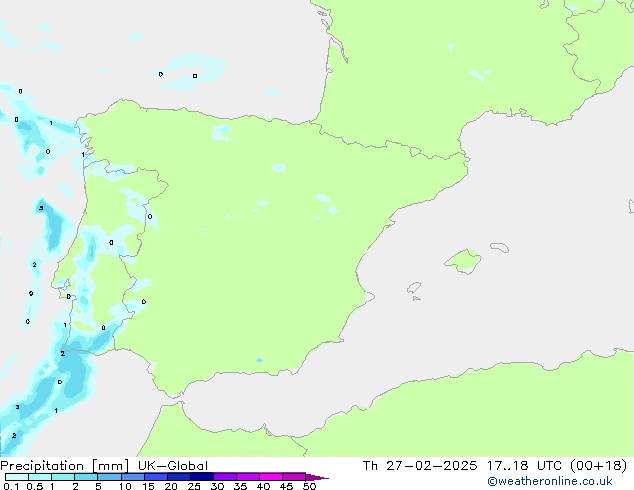Click the arrow-shaped end of the legend bar

tap(317, 477)
